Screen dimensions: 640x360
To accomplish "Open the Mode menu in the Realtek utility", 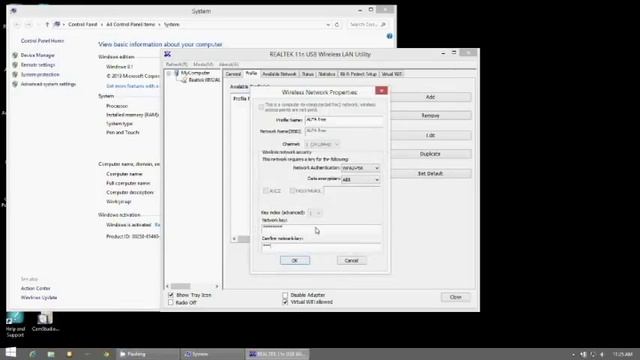I will (203, 64).
